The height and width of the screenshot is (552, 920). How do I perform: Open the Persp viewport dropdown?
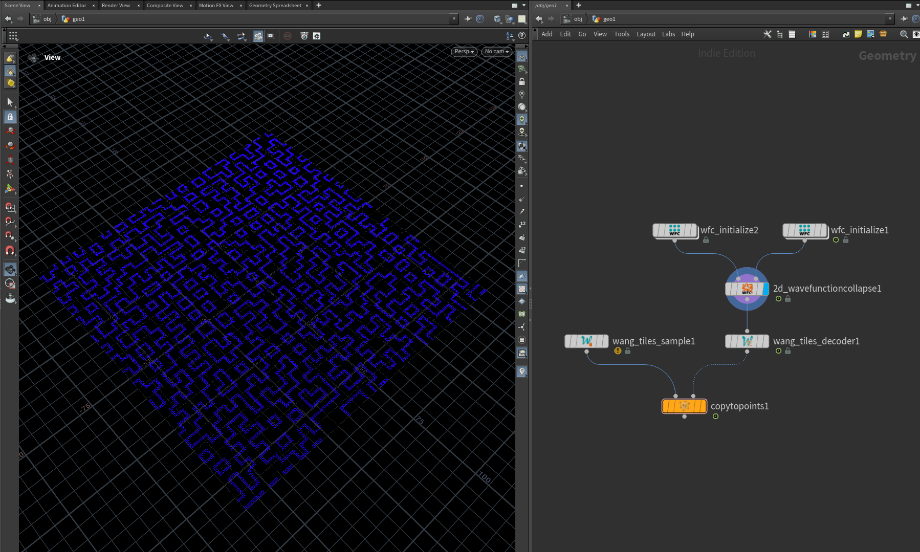(x=464, y=51)
